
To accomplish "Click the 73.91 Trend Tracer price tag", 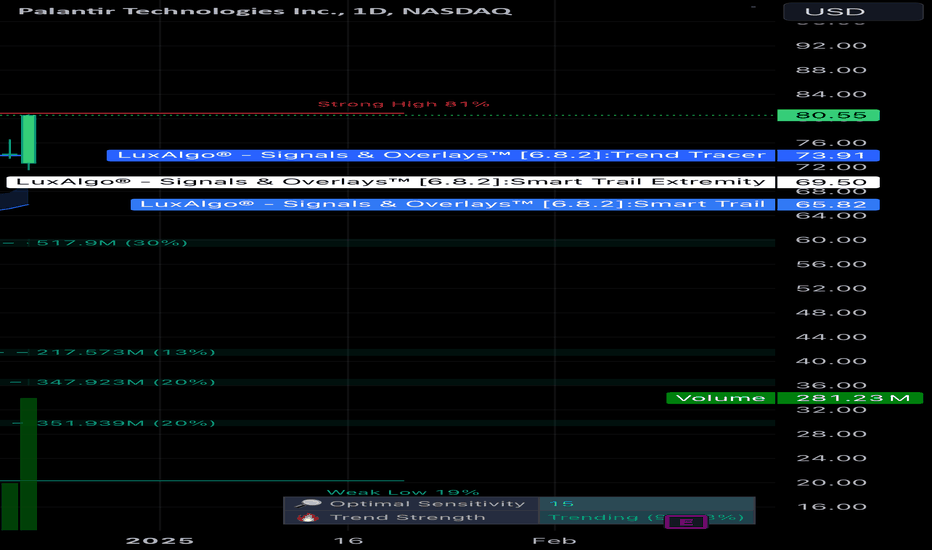I will (829, 155).
